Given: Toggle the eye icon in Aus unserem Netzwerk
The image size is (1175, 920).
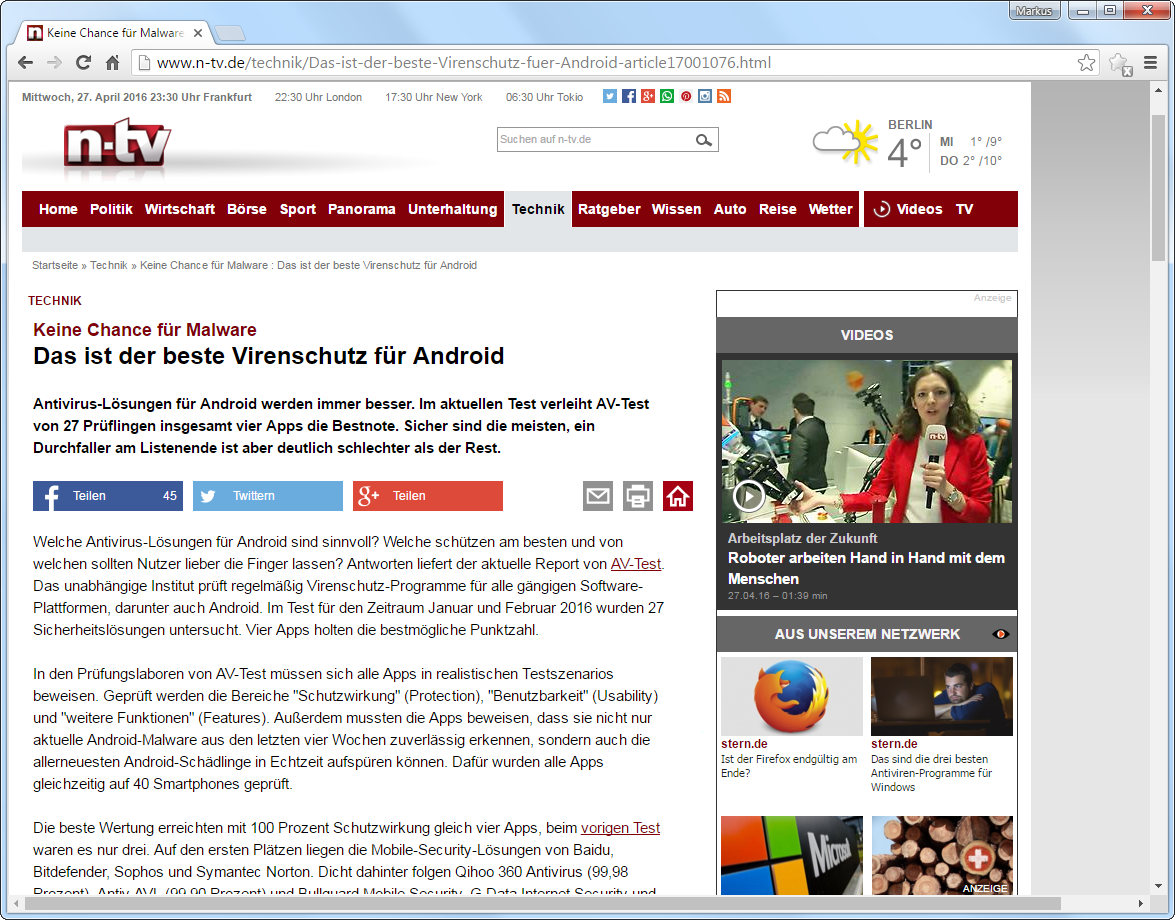Looking at the screenshot, I should coord(1000,634).
